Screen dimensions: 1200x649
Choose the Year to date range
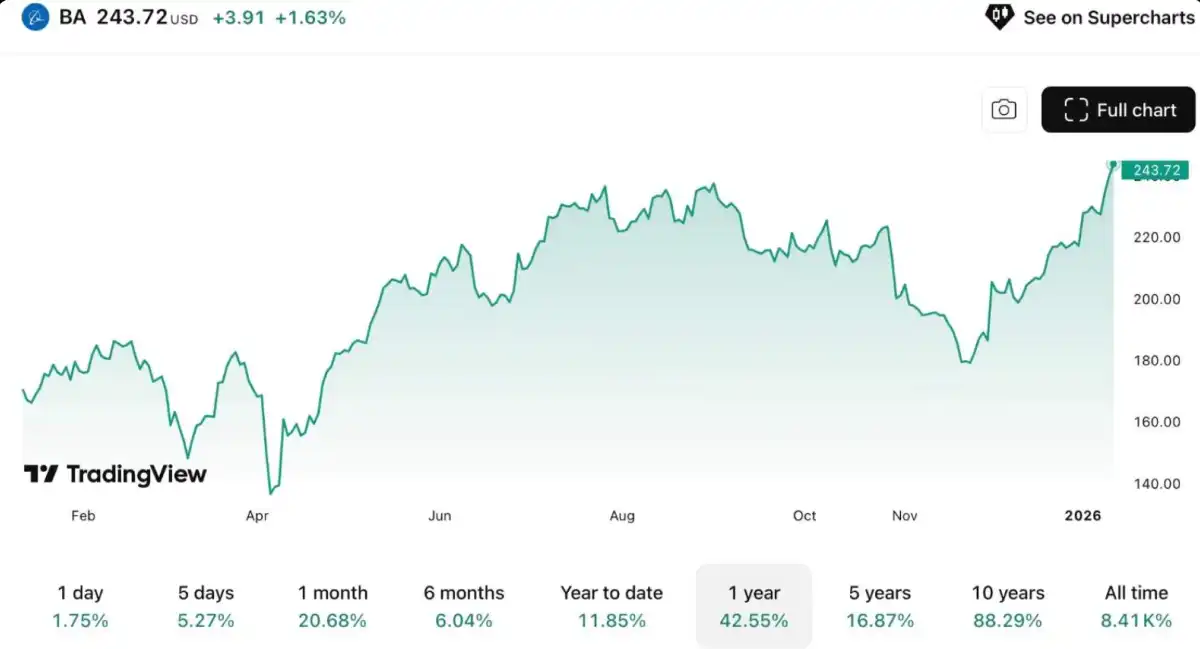611,606
